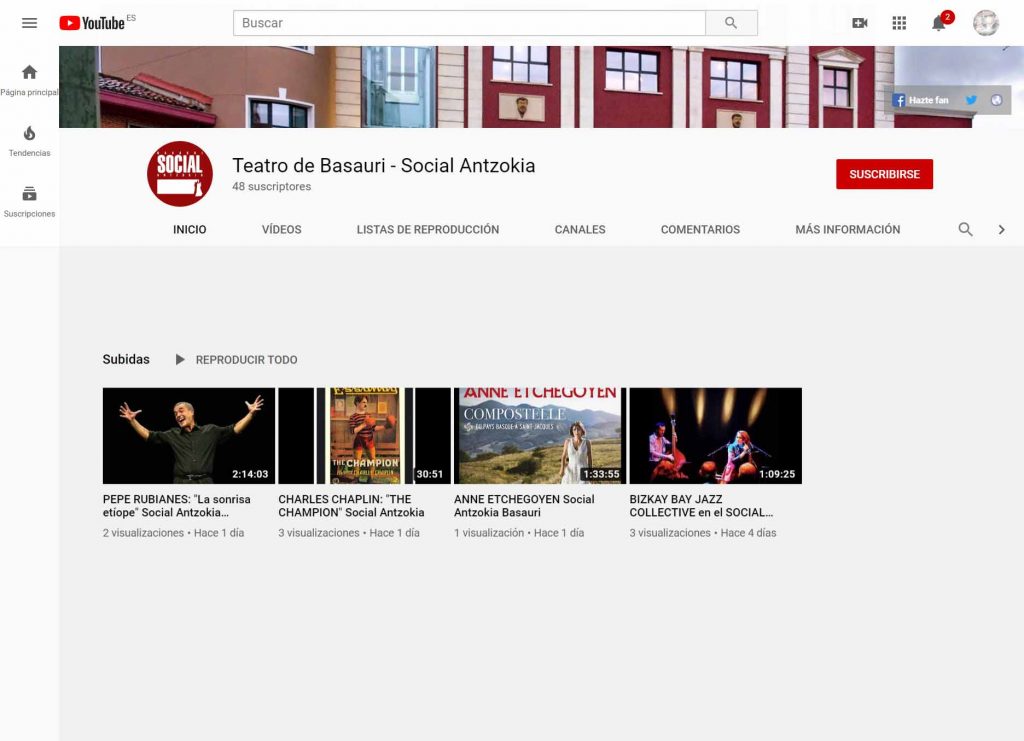Open the Twitter link on banner
Viewport: 1024px width, 741px height.
pyautogui.click(x=971, y=100)
